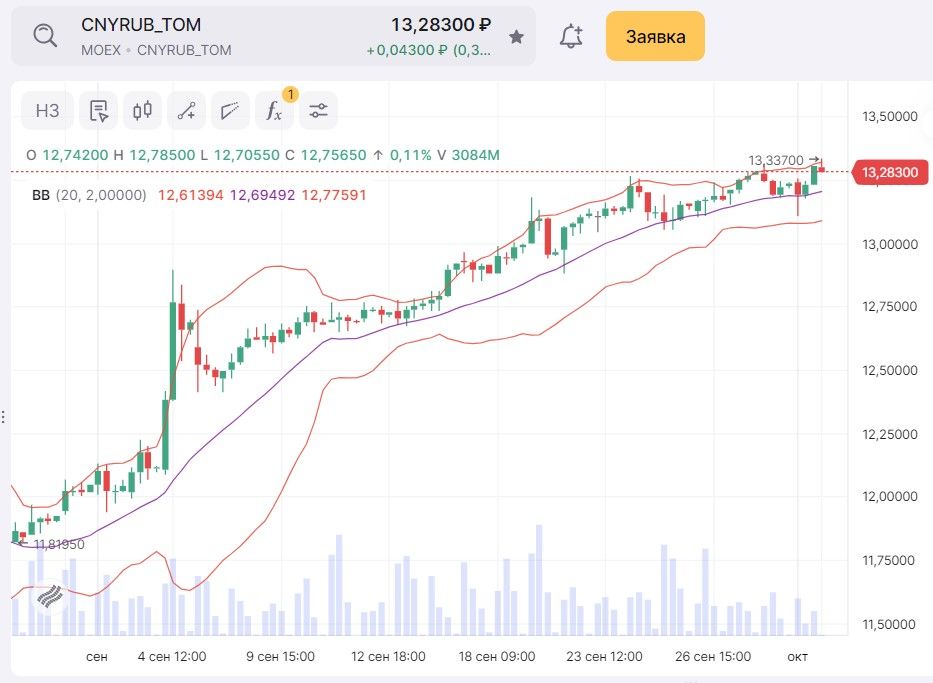
Task: Select the line drawing tool
Action: tap(186, 111)
